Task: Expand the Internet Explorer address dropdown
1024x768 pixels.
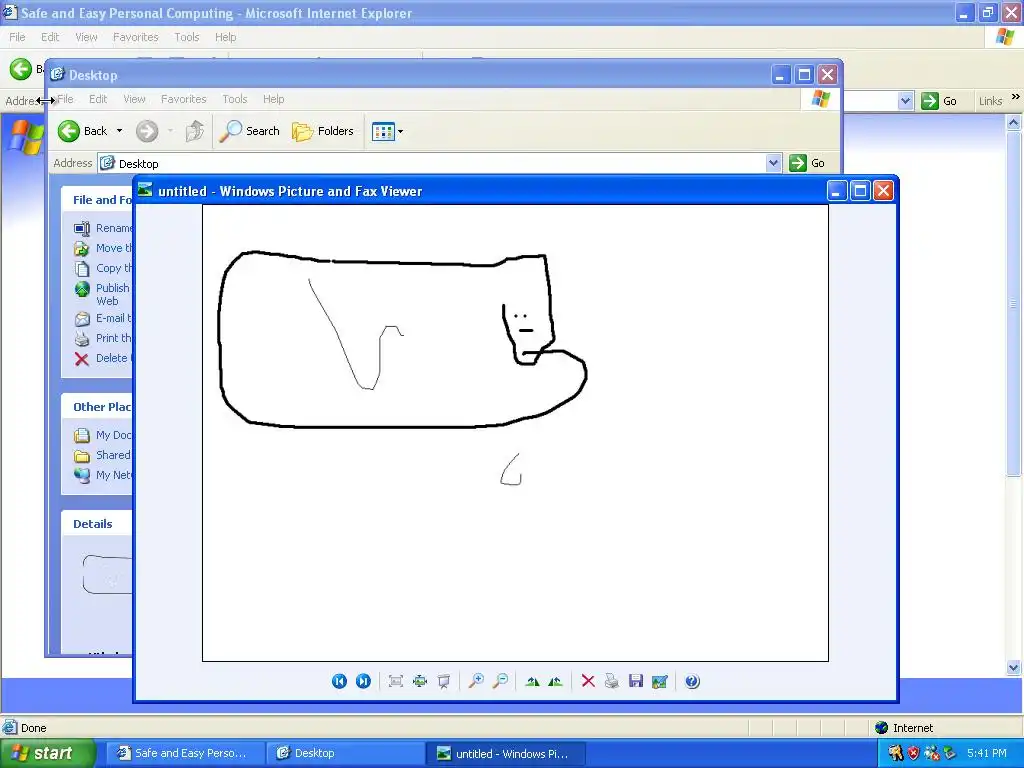Action: [x=905, y=101]
